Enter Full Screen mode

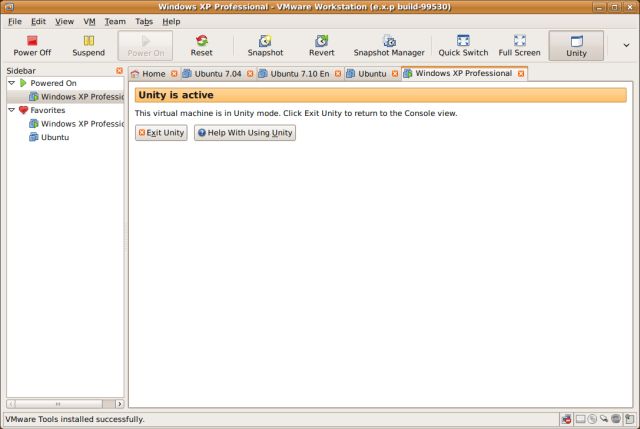(x=519, y=45)
